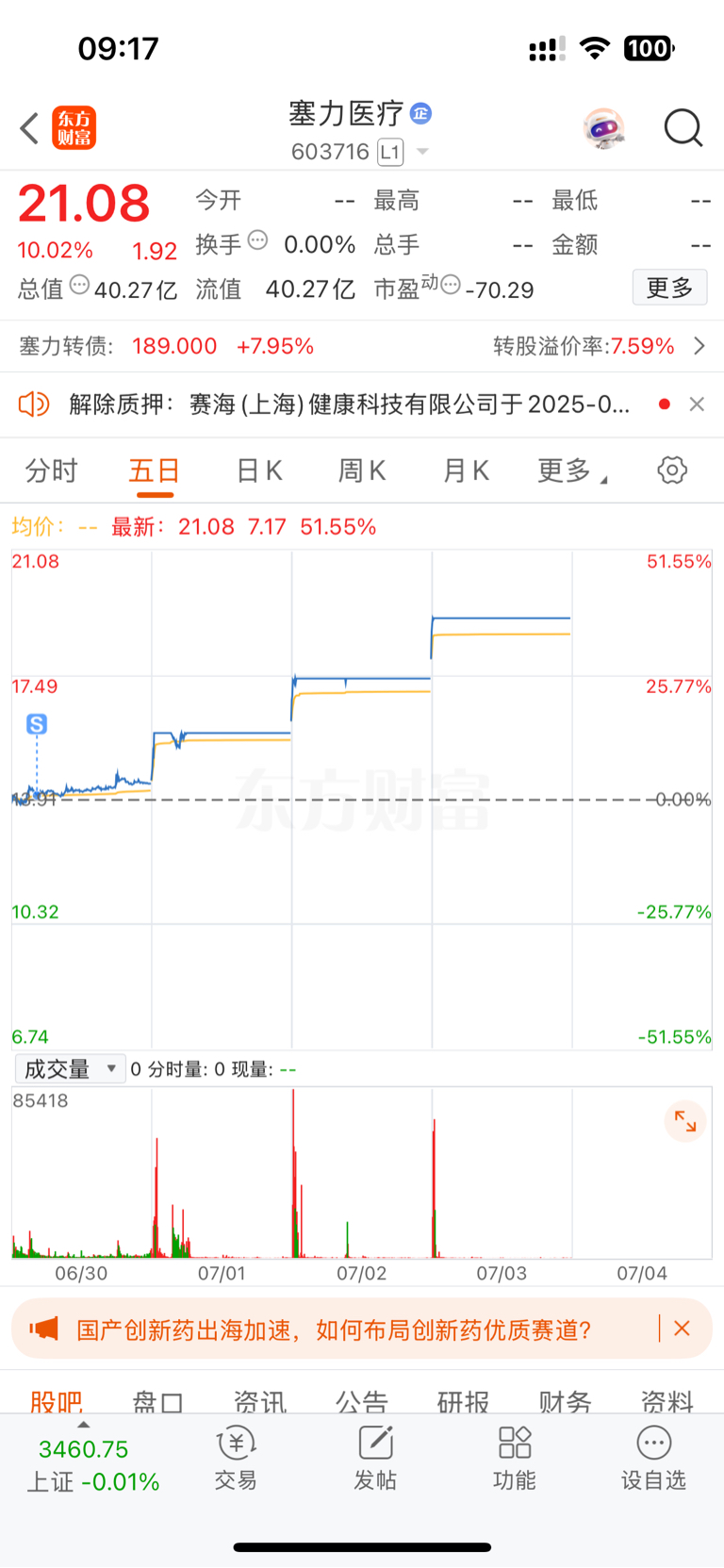
Task: Tap the S marker on chart
Action: pyautogui.click(x=37, y=724)
